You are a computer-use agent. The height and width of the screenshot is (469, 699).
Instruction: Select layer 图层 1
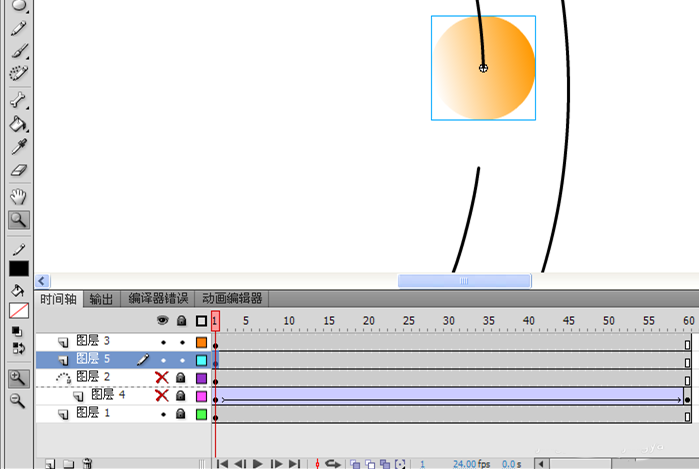(x=93, y=413)
